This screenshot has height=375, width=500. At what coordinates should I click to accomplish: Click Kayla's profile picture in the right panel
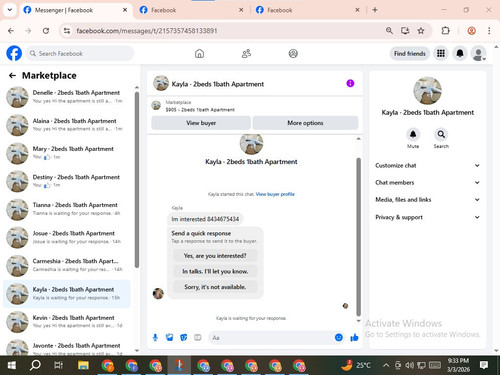pos(428,91)
